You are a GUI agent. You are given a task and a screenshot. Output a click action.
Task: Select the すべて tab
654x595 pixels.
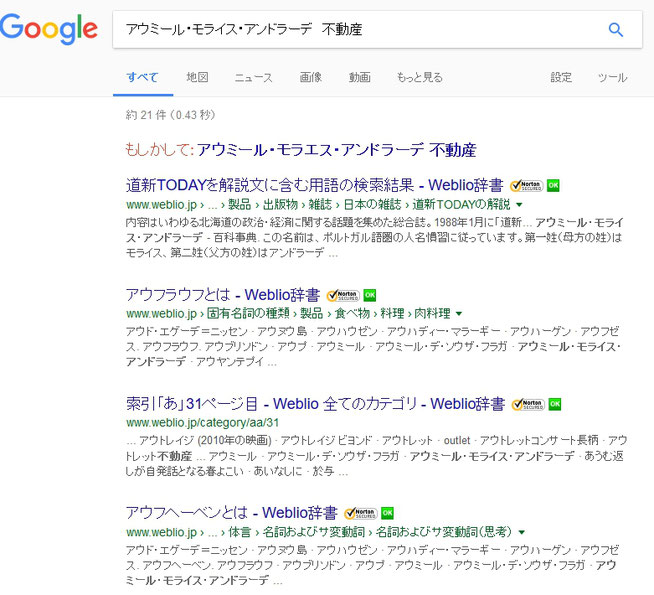coord(143,77)
